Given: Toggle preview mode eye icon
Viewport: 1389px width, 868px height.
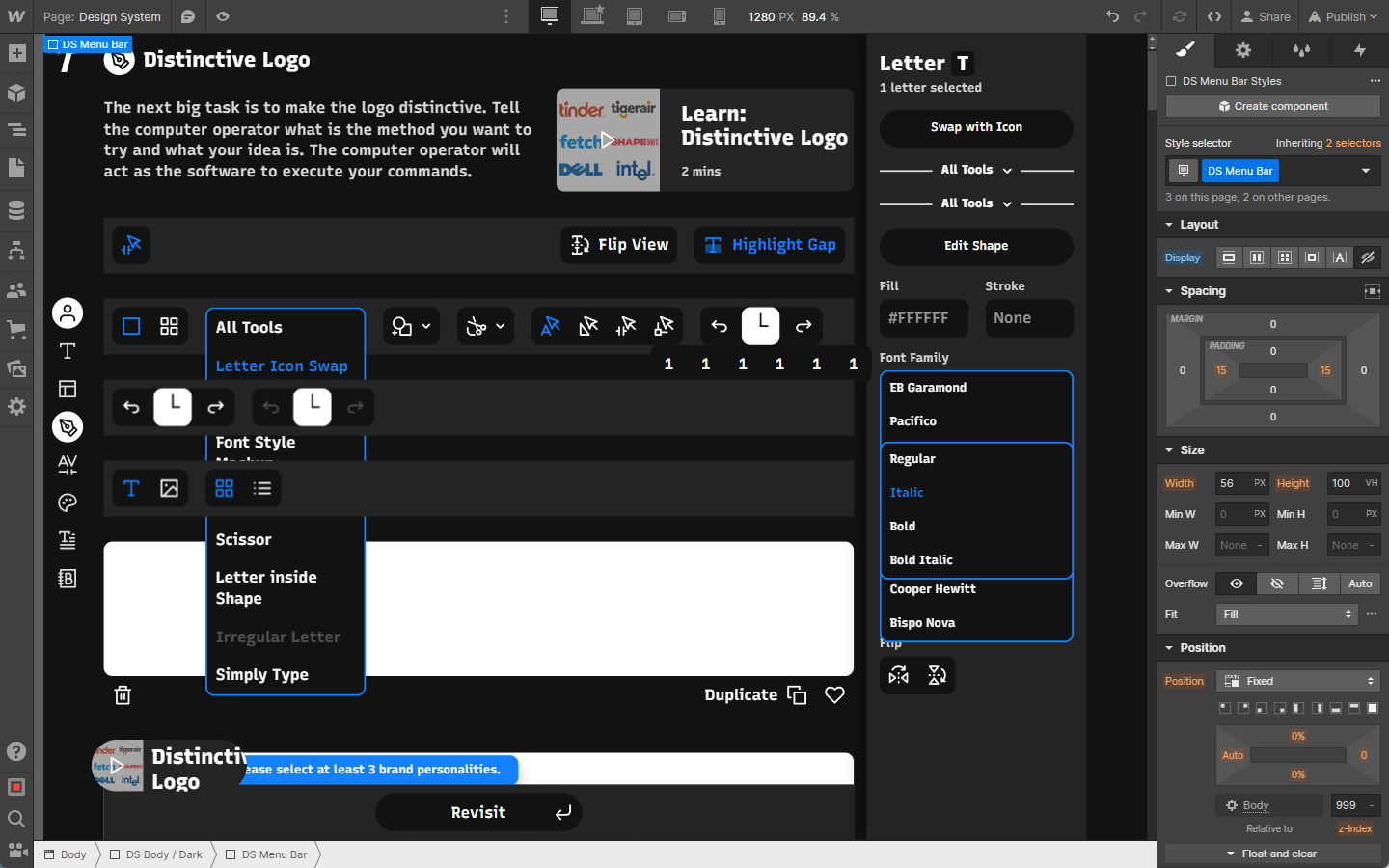Looking at the screenshot, I should point(223,16).
